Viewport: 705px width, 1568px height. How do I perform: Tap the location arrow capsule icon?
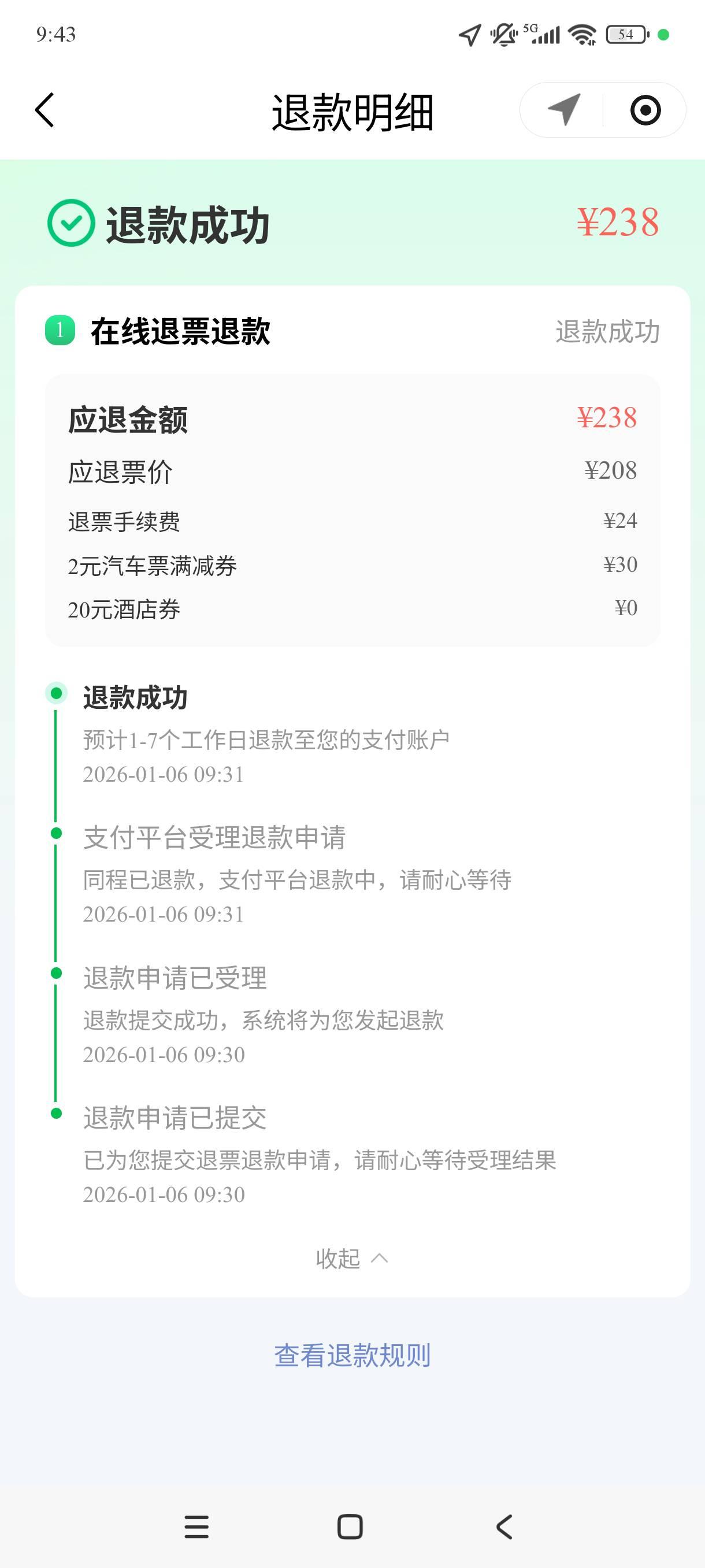click(563, 110)
